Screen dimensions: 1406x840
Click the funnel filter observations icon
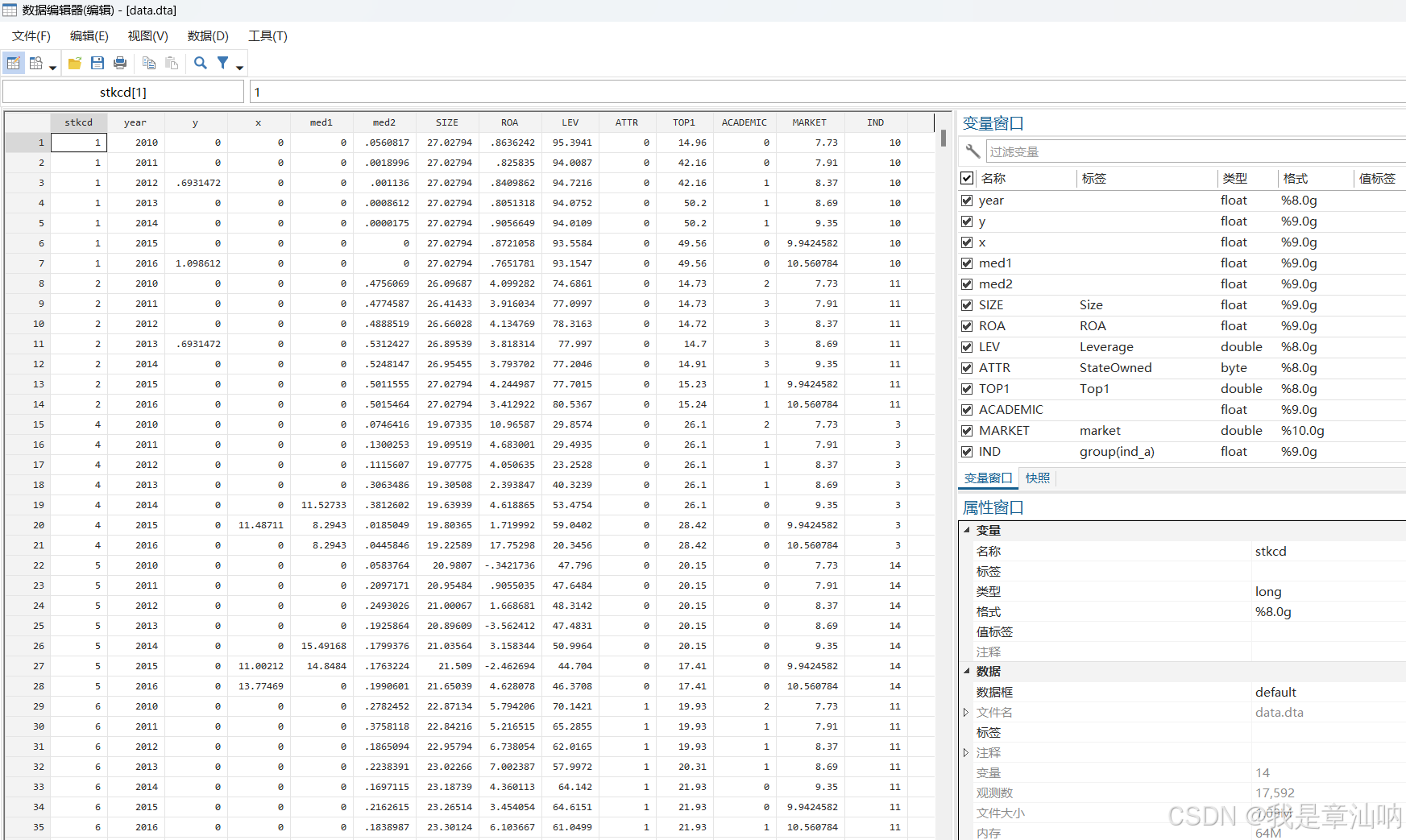[223, 63]
